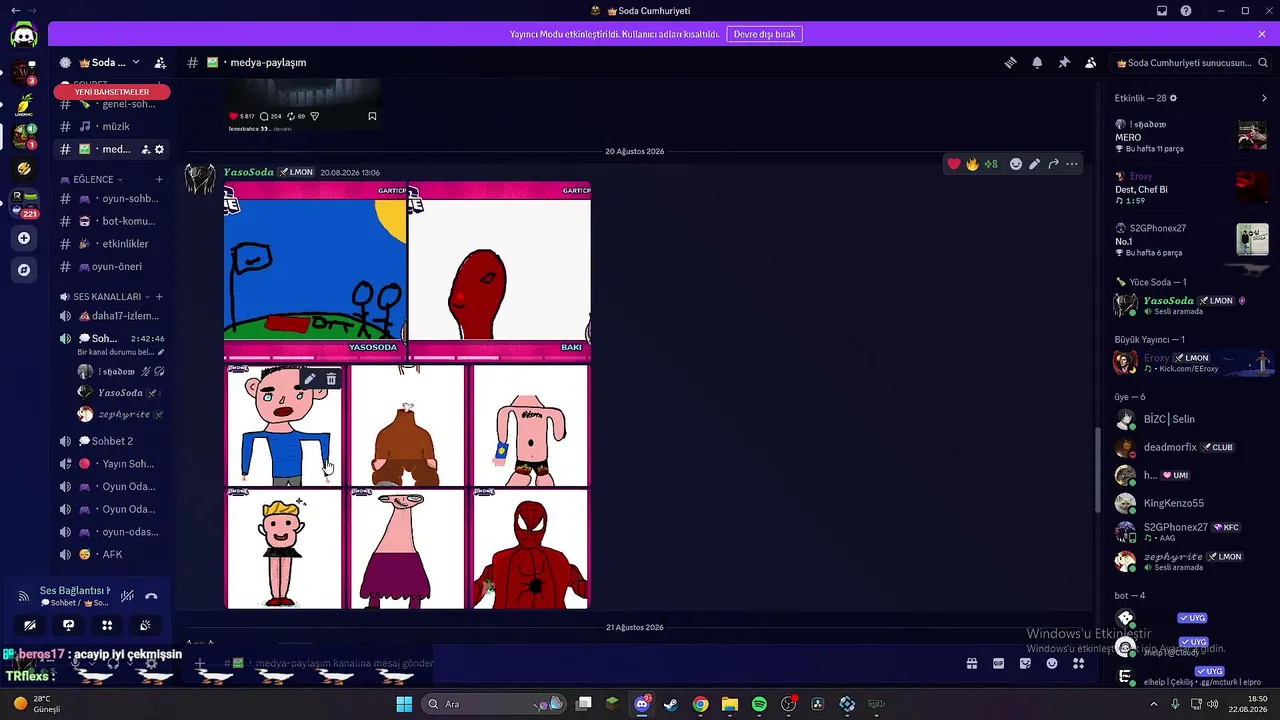
Task: Open emoji picker in message bar
Action: (1052, 663)
